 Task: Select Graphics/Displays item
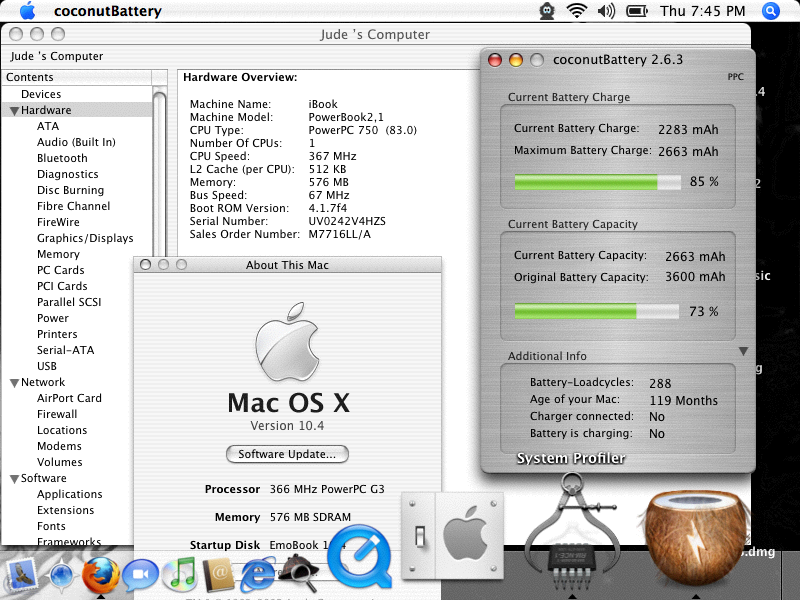(85, 238)
